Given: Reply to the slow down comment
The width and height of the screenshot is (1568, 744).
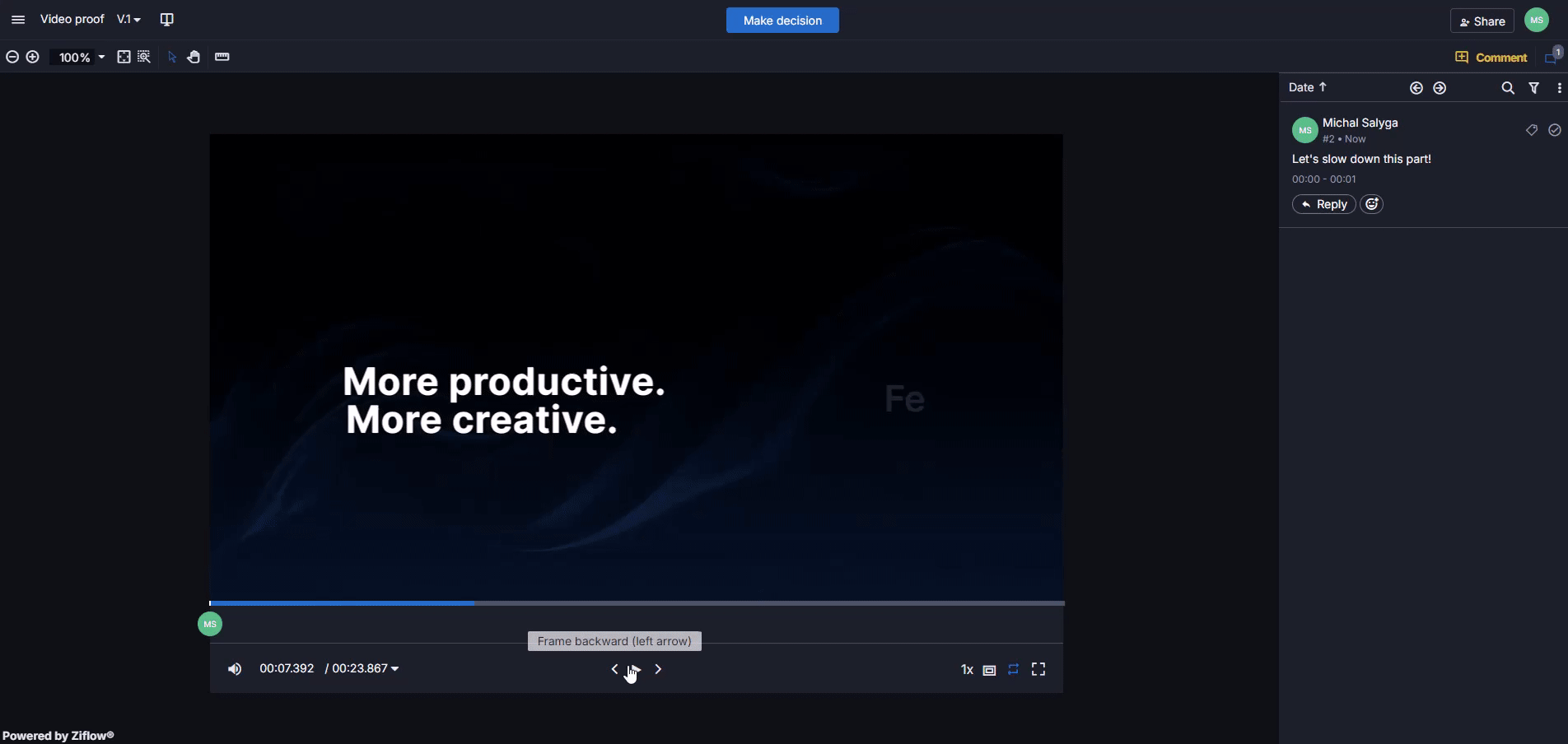Looking at the screenshot, I should tap(1323, 204).
